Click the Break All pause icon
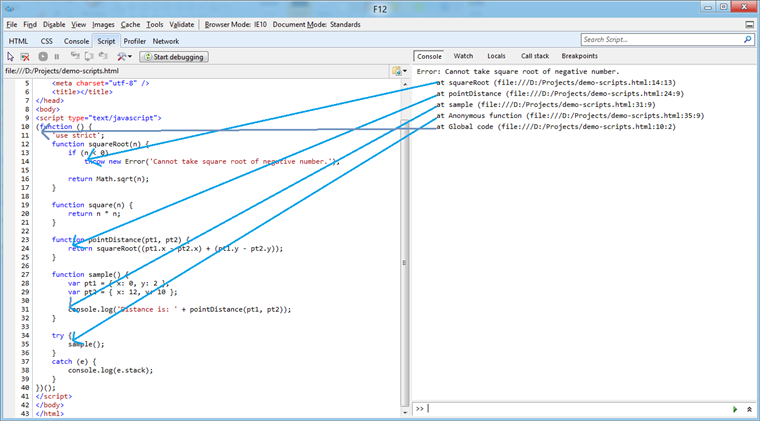This screenshot has height=421, width=760. [x=56, y=57]
